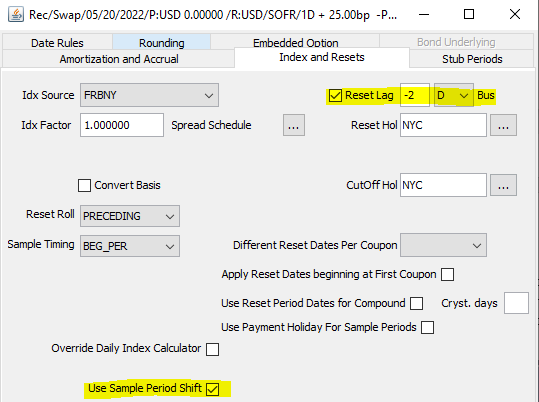Image resolution: width=539 pixels, height=402 pixels.
Task: Toggle Override Daily Index Calculator checkbox
Action: pyautogui.click(x=212, y=349)
